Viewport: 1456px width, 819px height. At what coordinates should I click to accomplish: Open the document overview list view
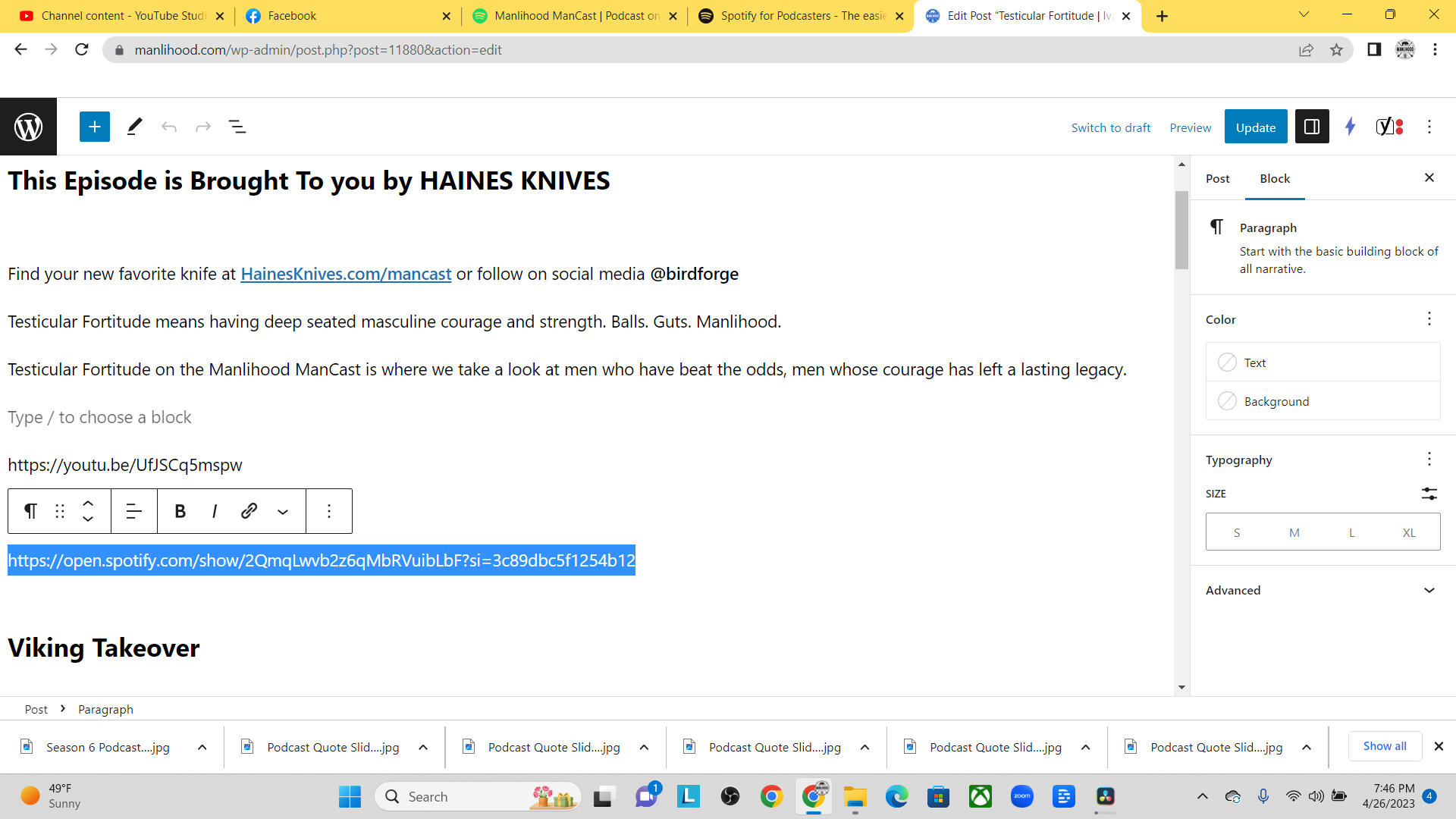(237, 127)
